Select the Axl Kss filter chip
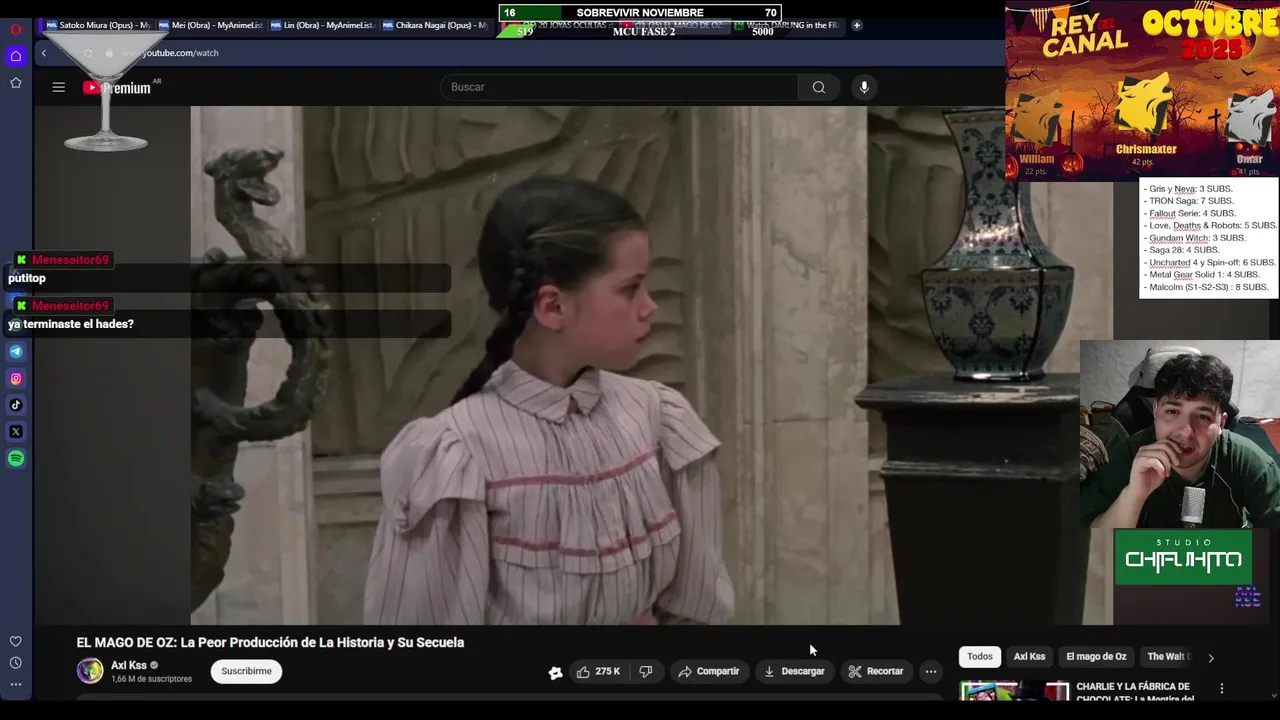Viewport: 1280px width, 720px height. (1029, 657)
